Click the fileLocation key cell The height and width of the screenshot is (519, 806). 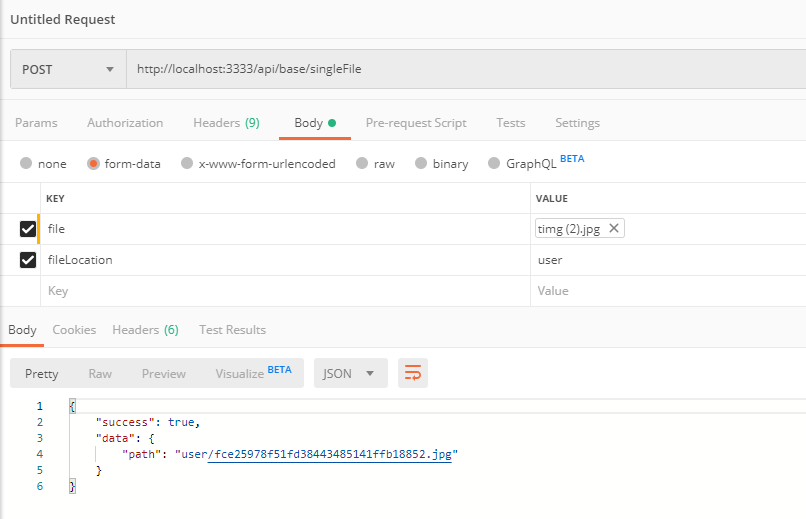point(285,260)
